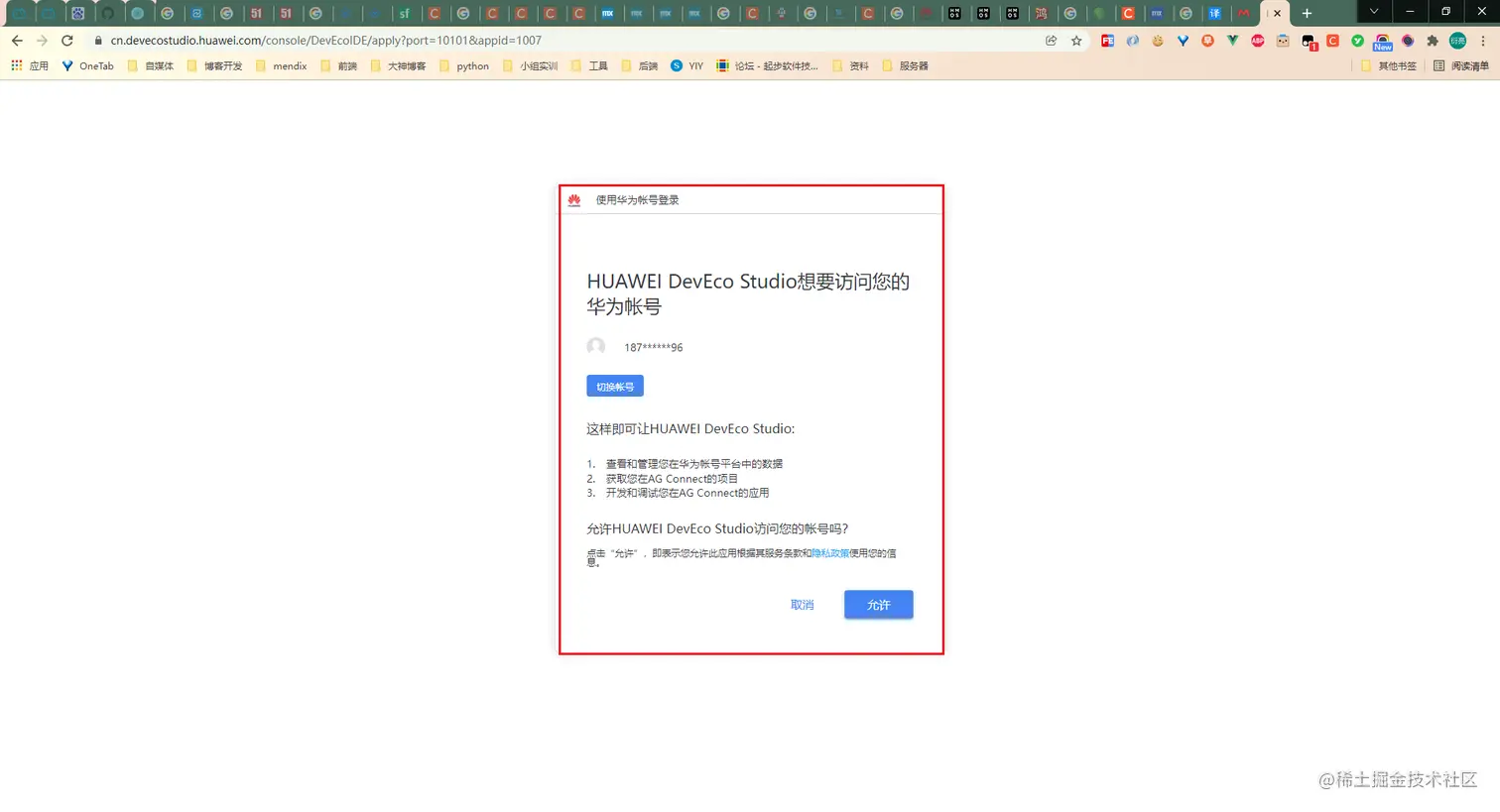Open the 工具 bookmark folder
The width and height of the screenshot is (1500, 812).
point(589,65)
